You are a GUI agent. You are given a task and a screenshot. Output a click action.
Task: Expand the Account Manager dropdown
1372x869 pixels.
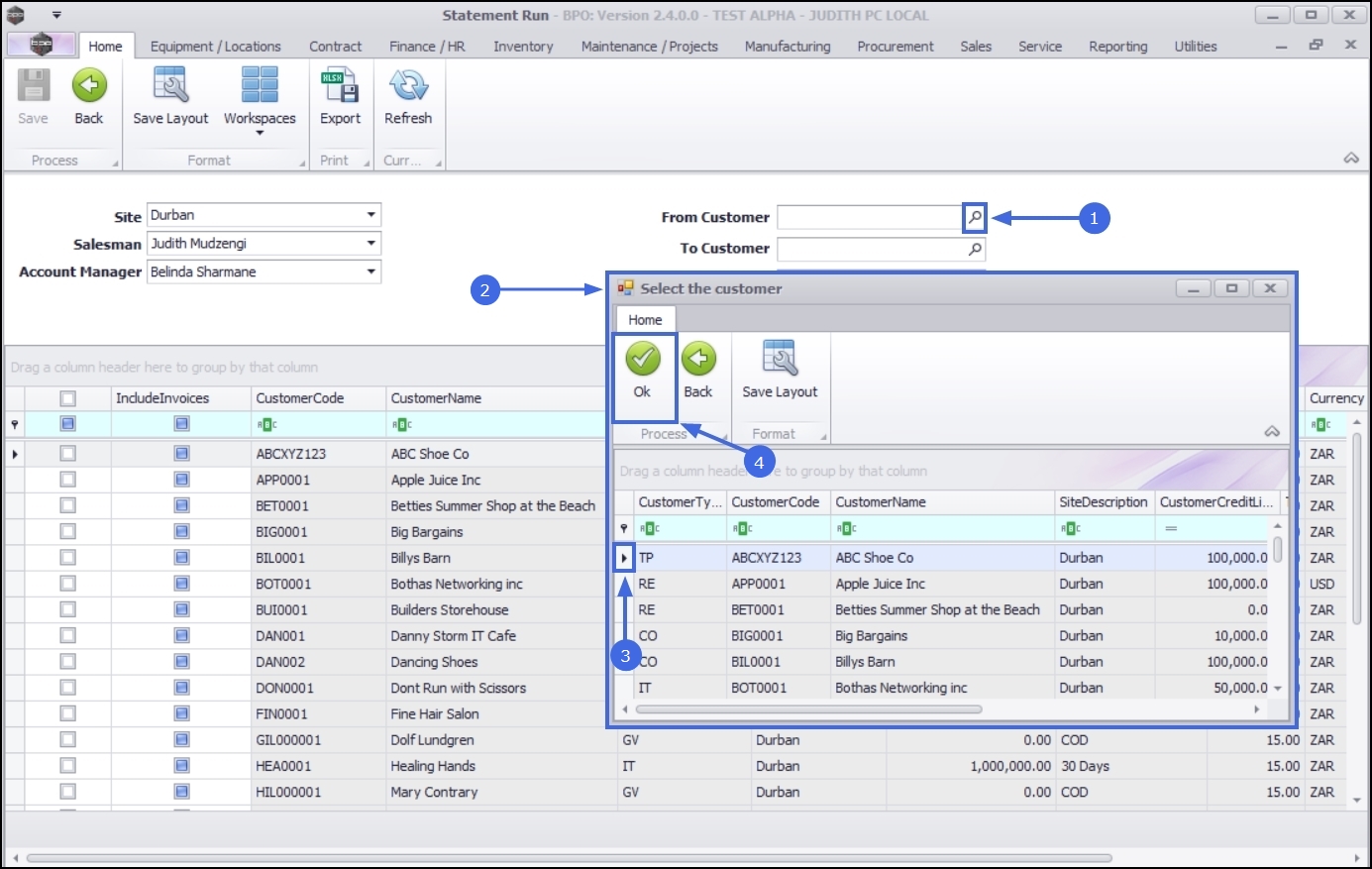coord(371,272)
